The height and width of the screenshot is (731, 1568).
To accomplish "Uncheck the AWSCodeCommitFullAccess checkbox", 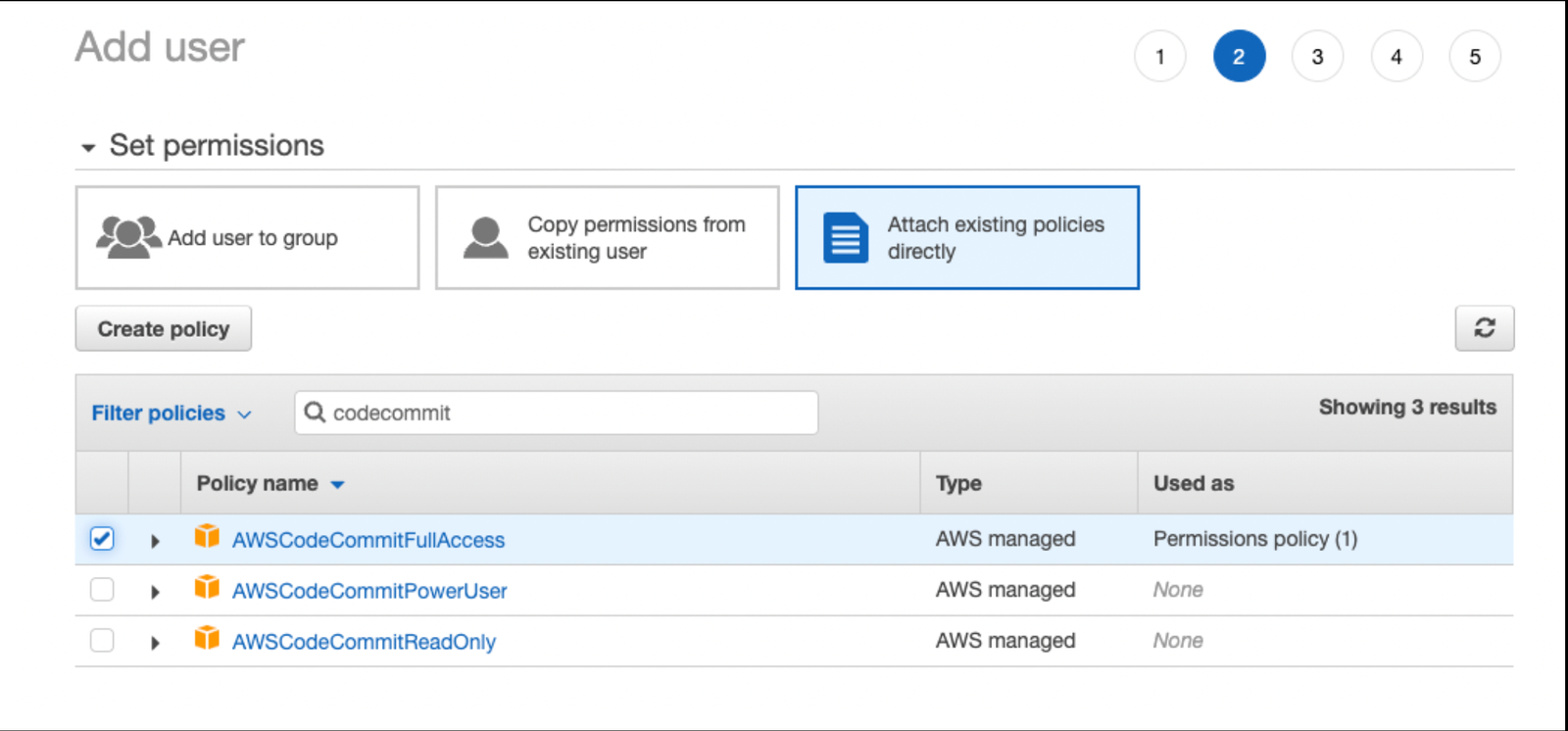I will [102, 538].
